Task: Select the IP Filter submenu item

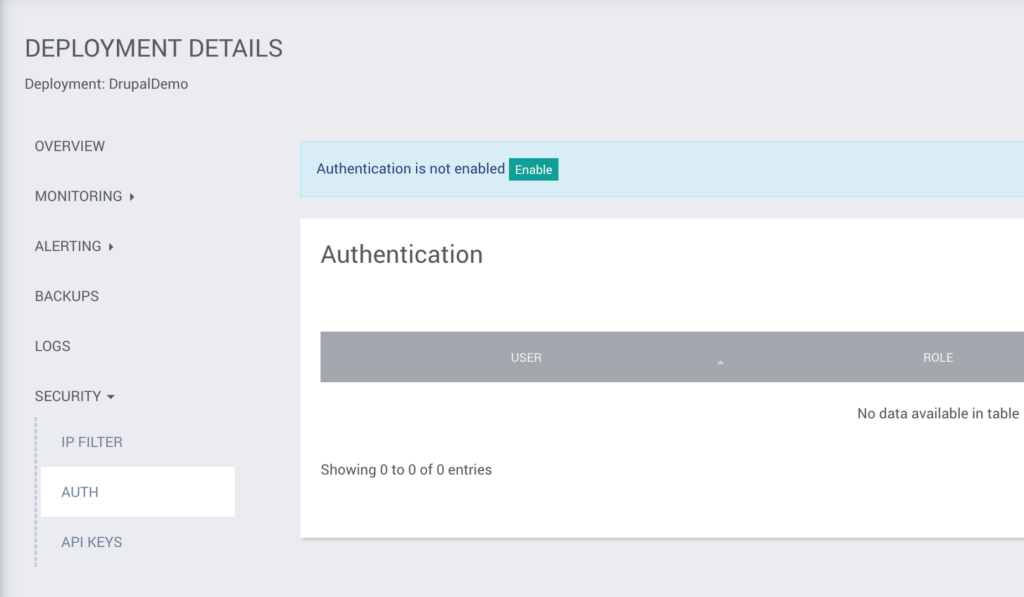Action: click(x=92, y=442)
